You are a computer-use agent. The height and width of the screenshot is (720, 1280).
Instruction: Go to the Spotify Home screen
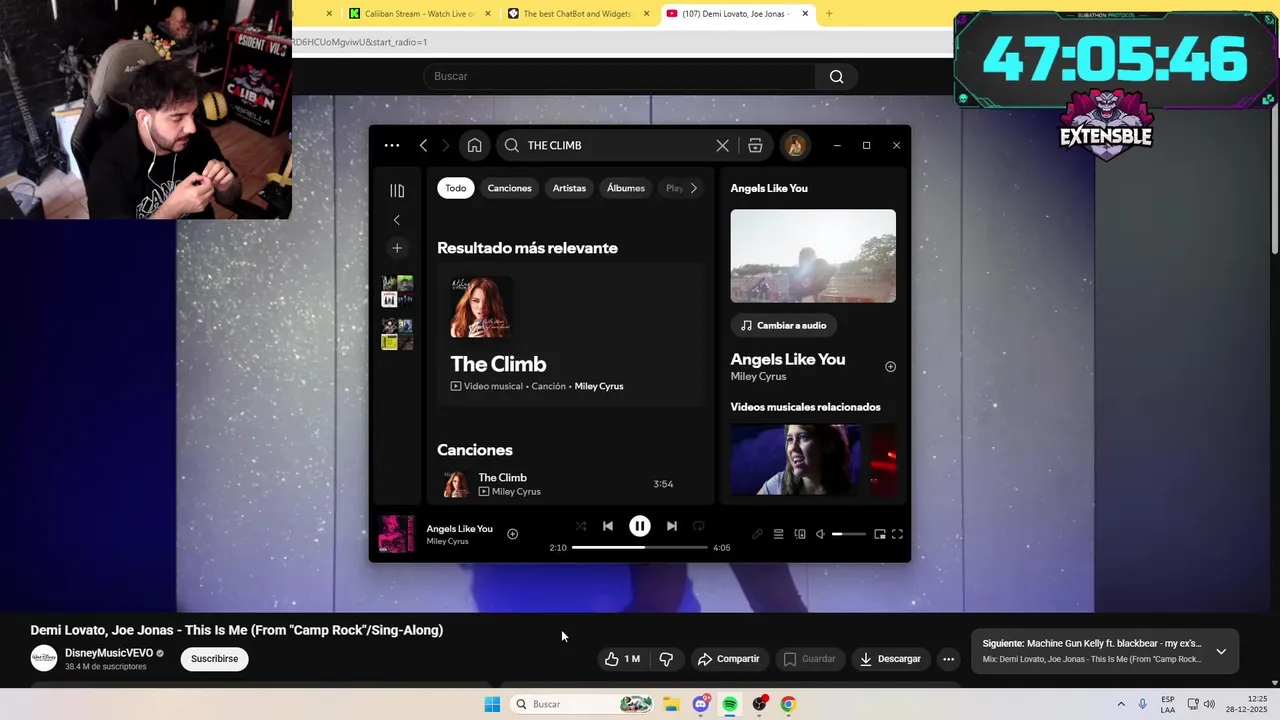(474, 145)
